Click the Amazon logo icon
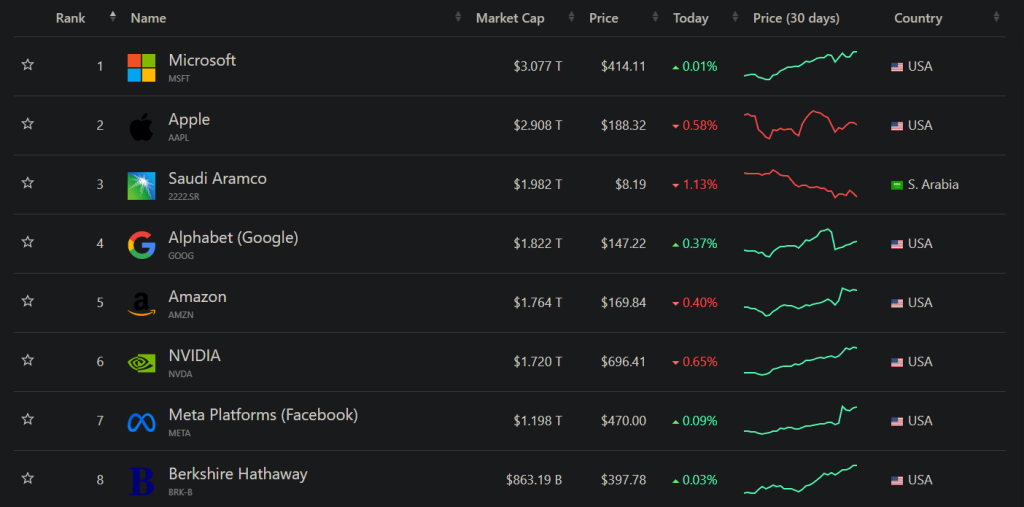Viewport: 1024px width, 507px height. pos(141,304)
